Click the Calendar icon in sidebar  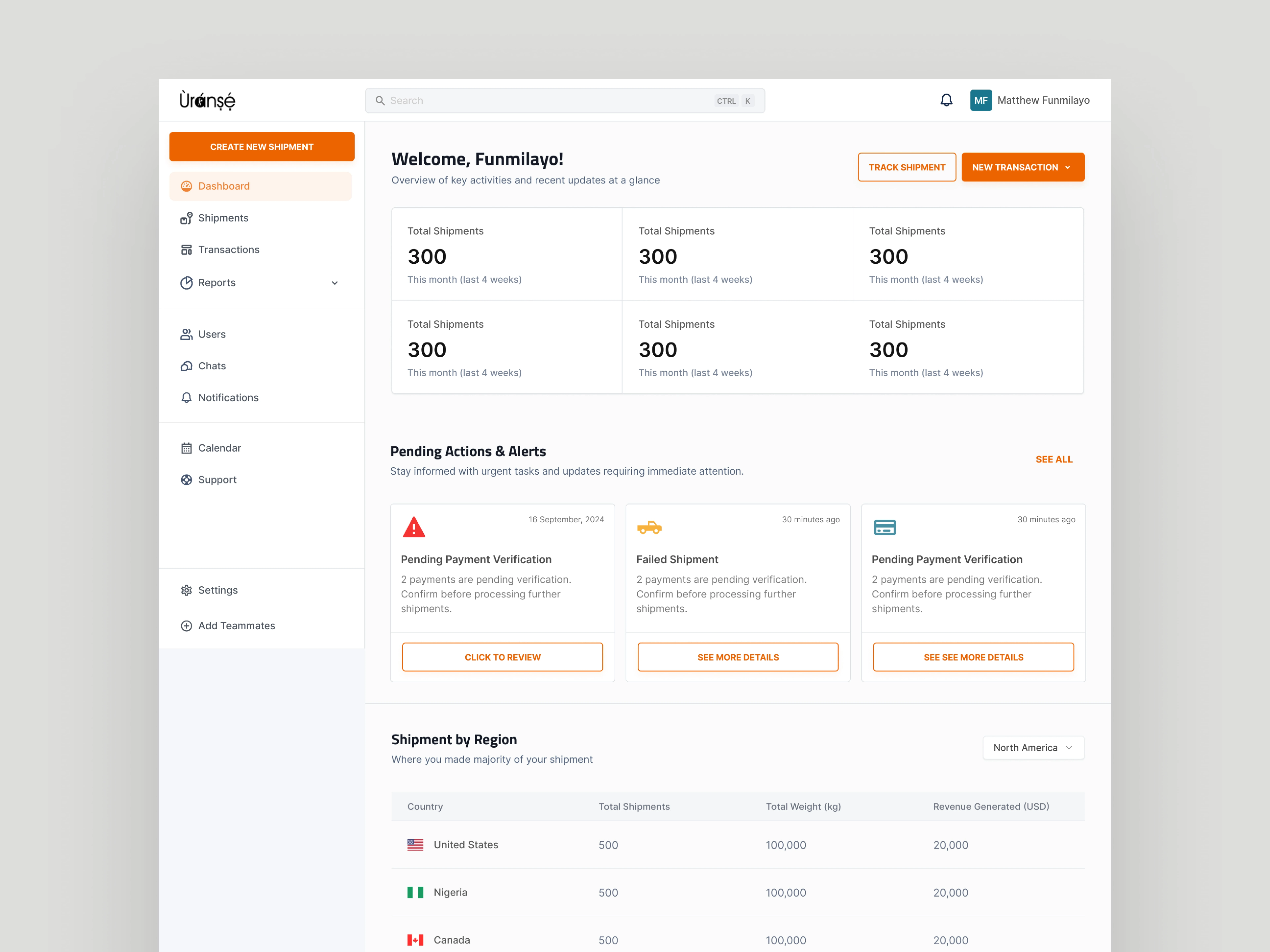(187, 448)
